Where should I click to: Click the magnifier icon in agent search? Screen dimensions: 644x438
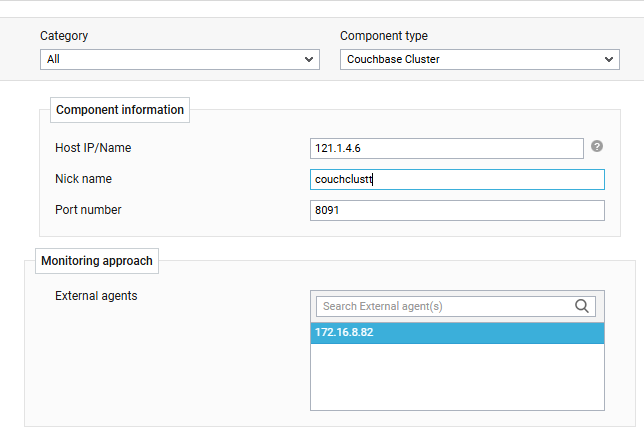(582, 307)
